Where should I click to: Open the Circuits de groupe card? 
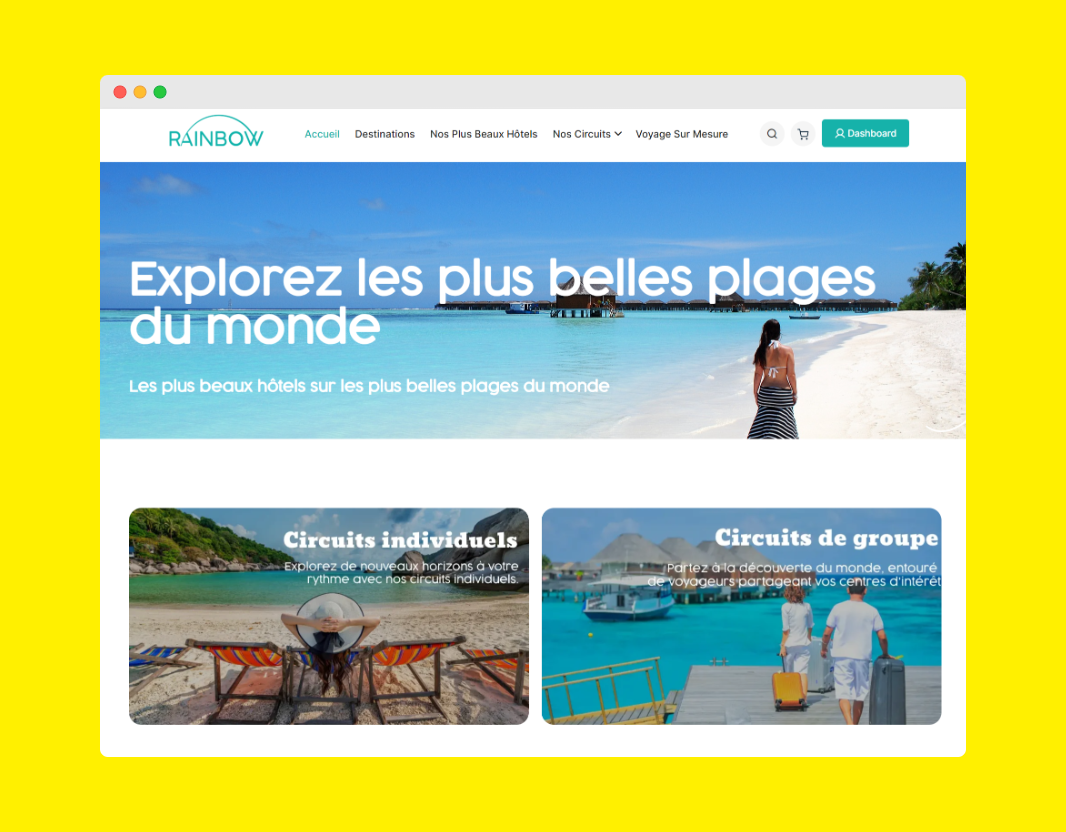tap(741, 616)
